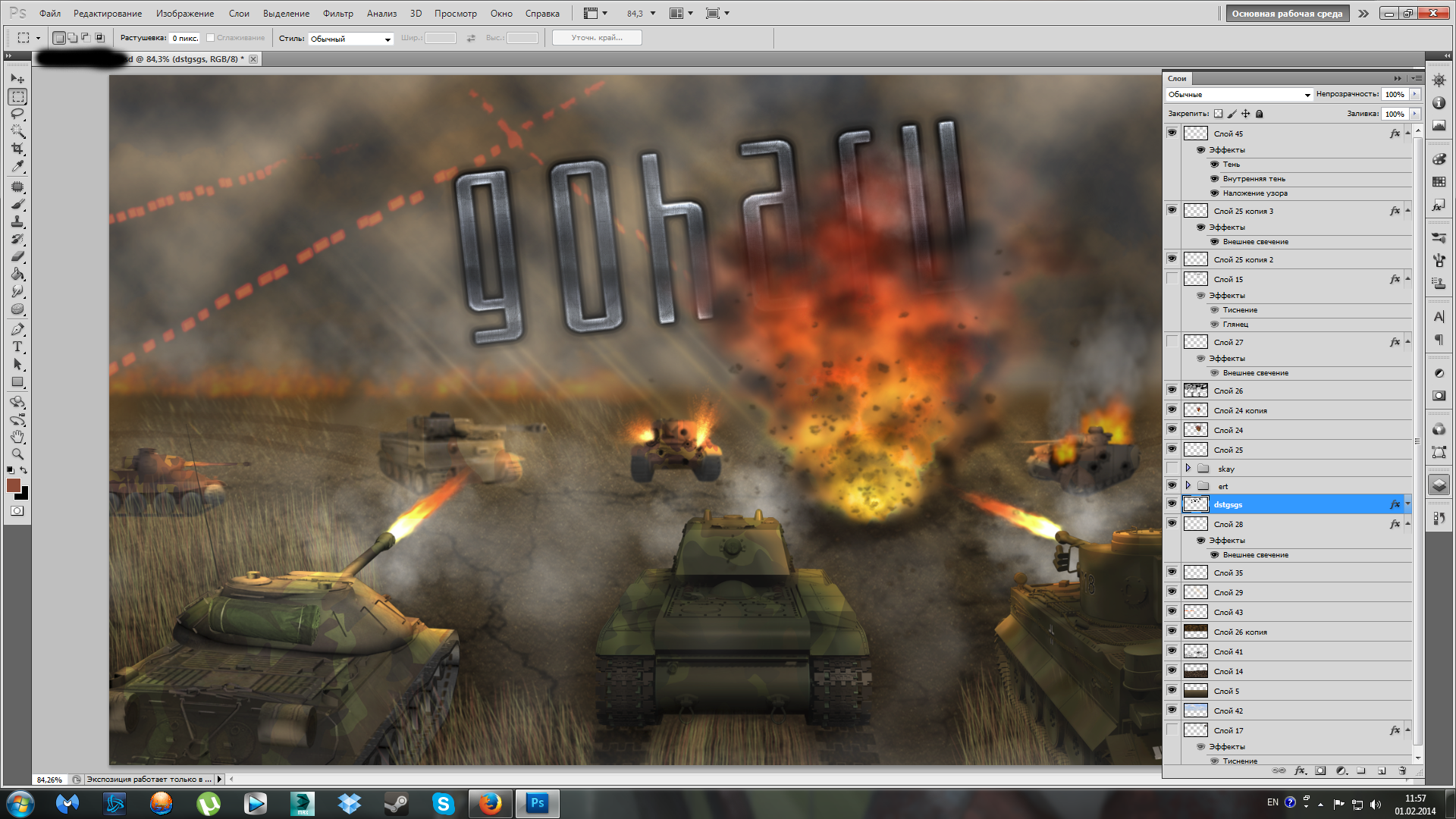Select the Clone Stamp tool
Viewport: 1456px width, 819px height.
click(x=17, y=221)
